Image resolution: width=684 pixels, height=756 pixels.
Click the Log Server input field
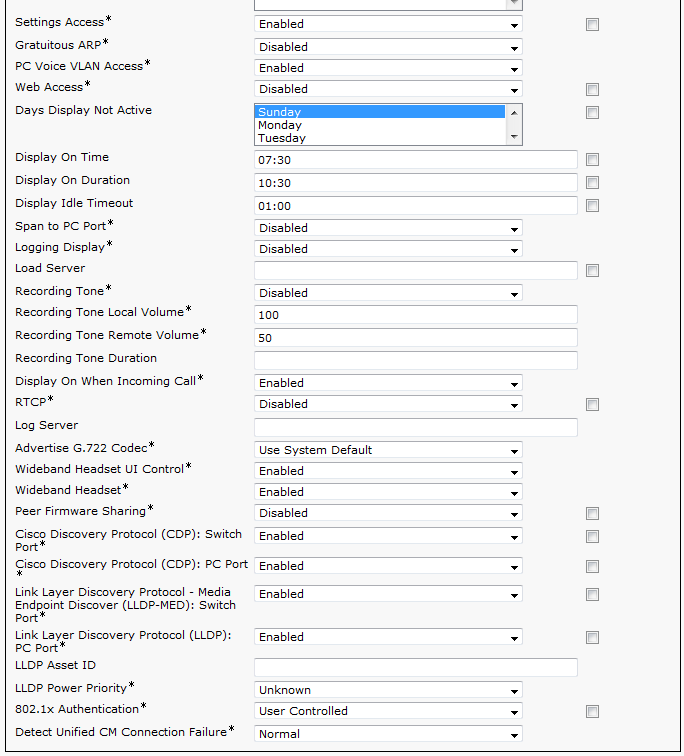[x=415, y=427]
